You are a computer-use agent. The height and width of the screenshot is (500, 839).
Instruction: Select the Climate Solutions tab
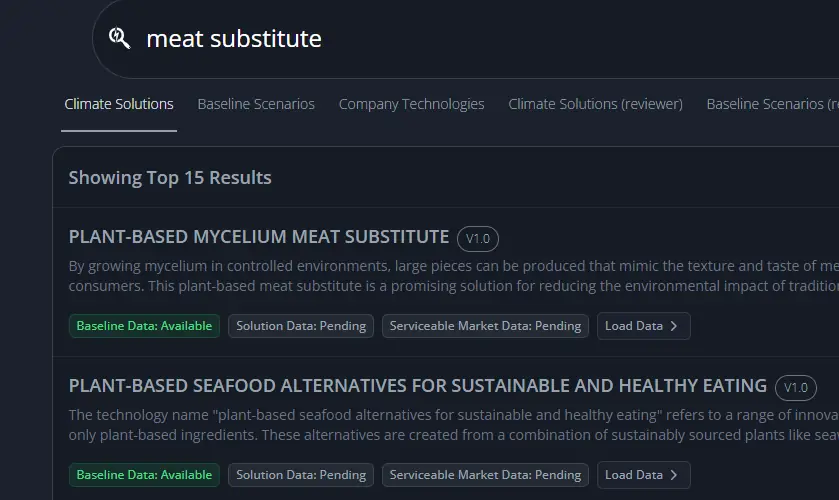click(119, 104)
